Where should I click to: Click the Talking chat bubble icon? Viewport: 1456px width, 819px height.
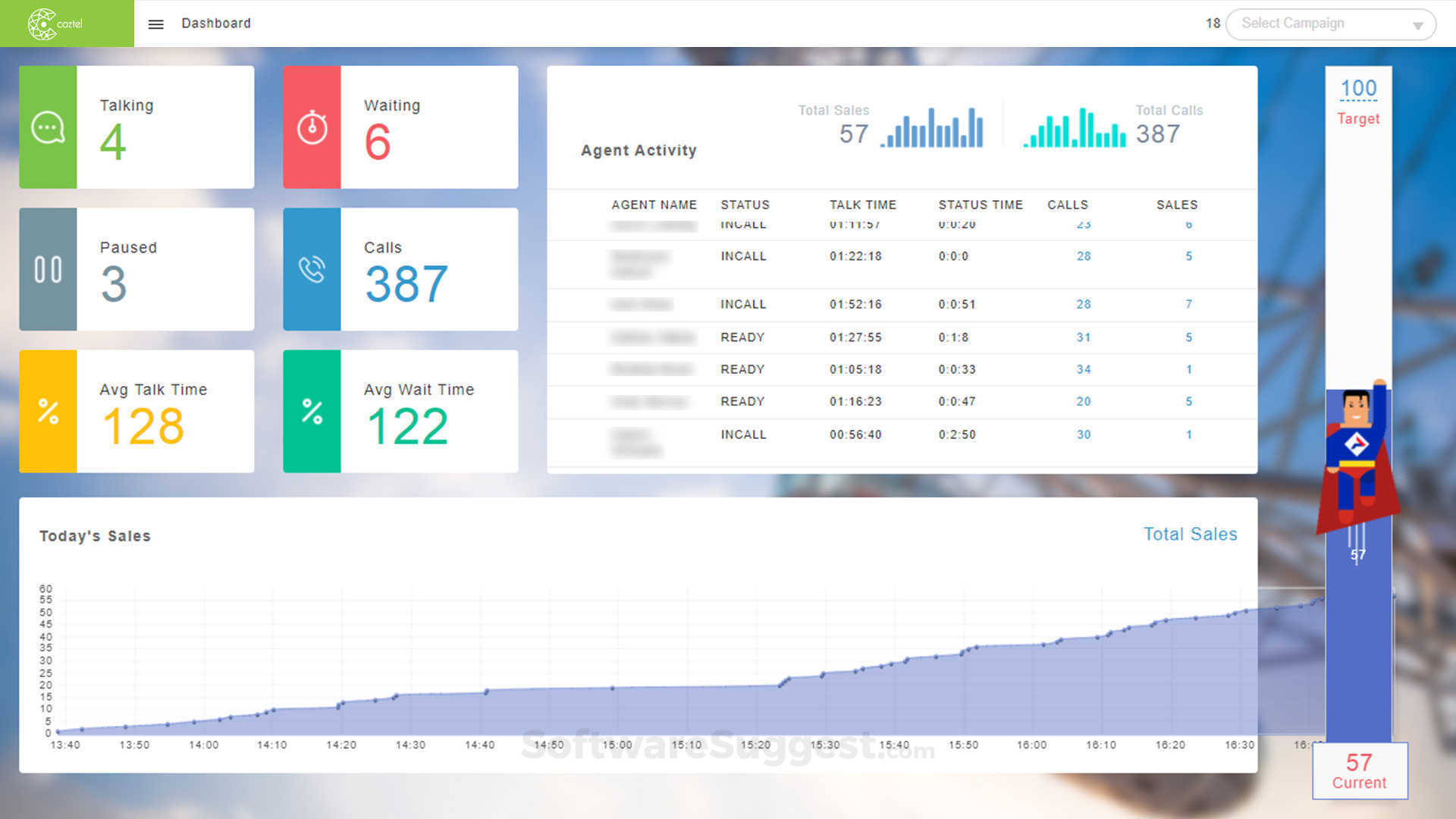(48, 127)
